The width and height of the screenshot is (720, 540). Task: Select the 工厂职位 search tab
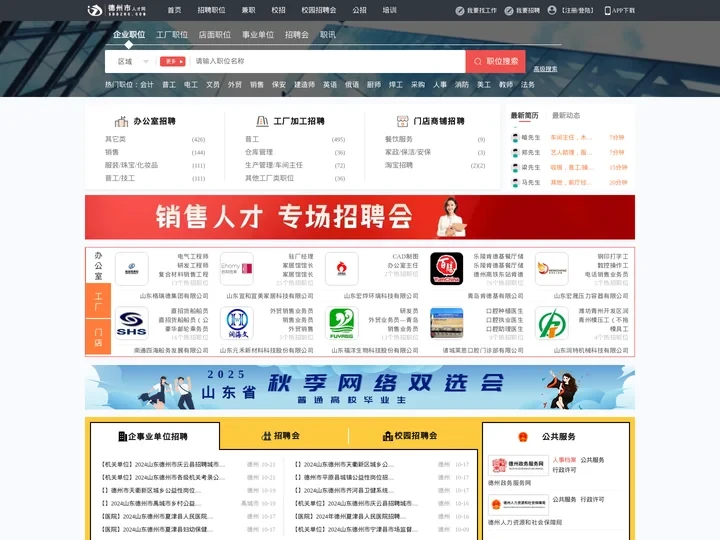(172, 34)
